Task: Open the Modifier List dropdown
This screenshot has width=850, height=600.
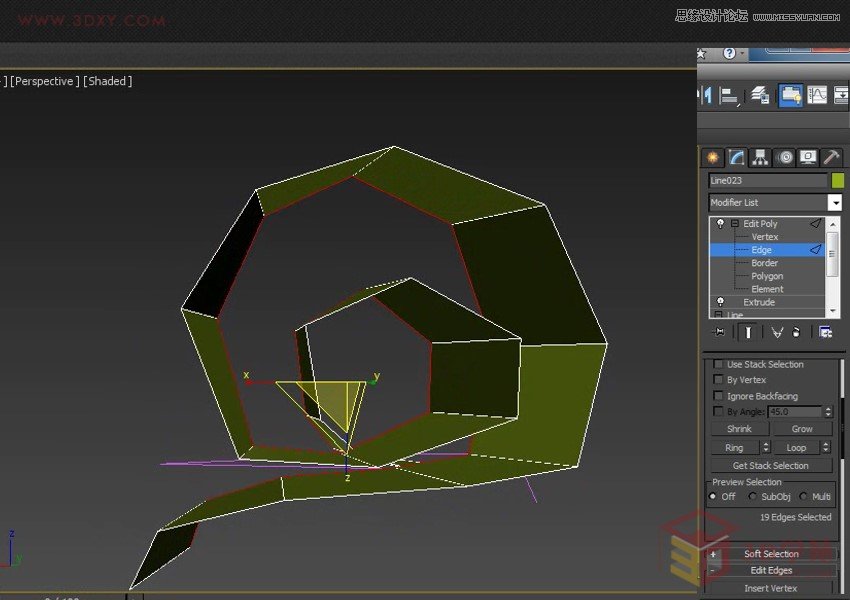Action: [x=836, y=202]
